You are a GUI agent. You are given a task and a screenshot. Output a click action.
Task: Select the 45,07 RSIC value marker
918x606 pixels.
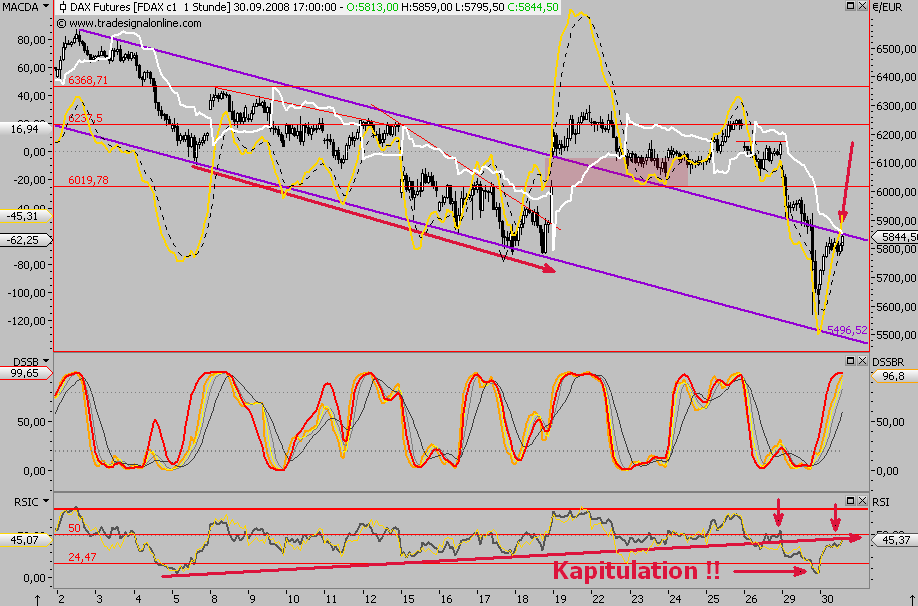26,540
